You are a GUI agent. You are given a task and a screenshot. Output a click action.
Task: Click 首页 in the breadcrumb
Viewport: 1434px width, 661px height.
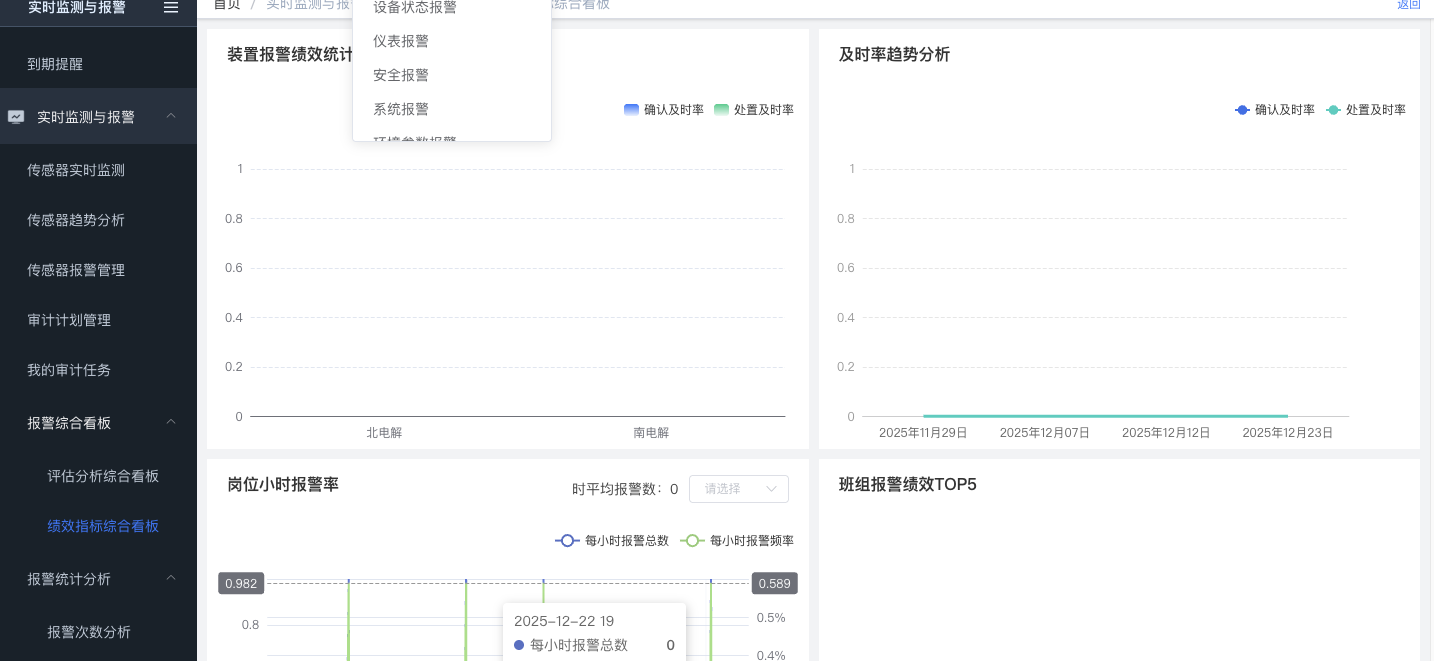227,5
